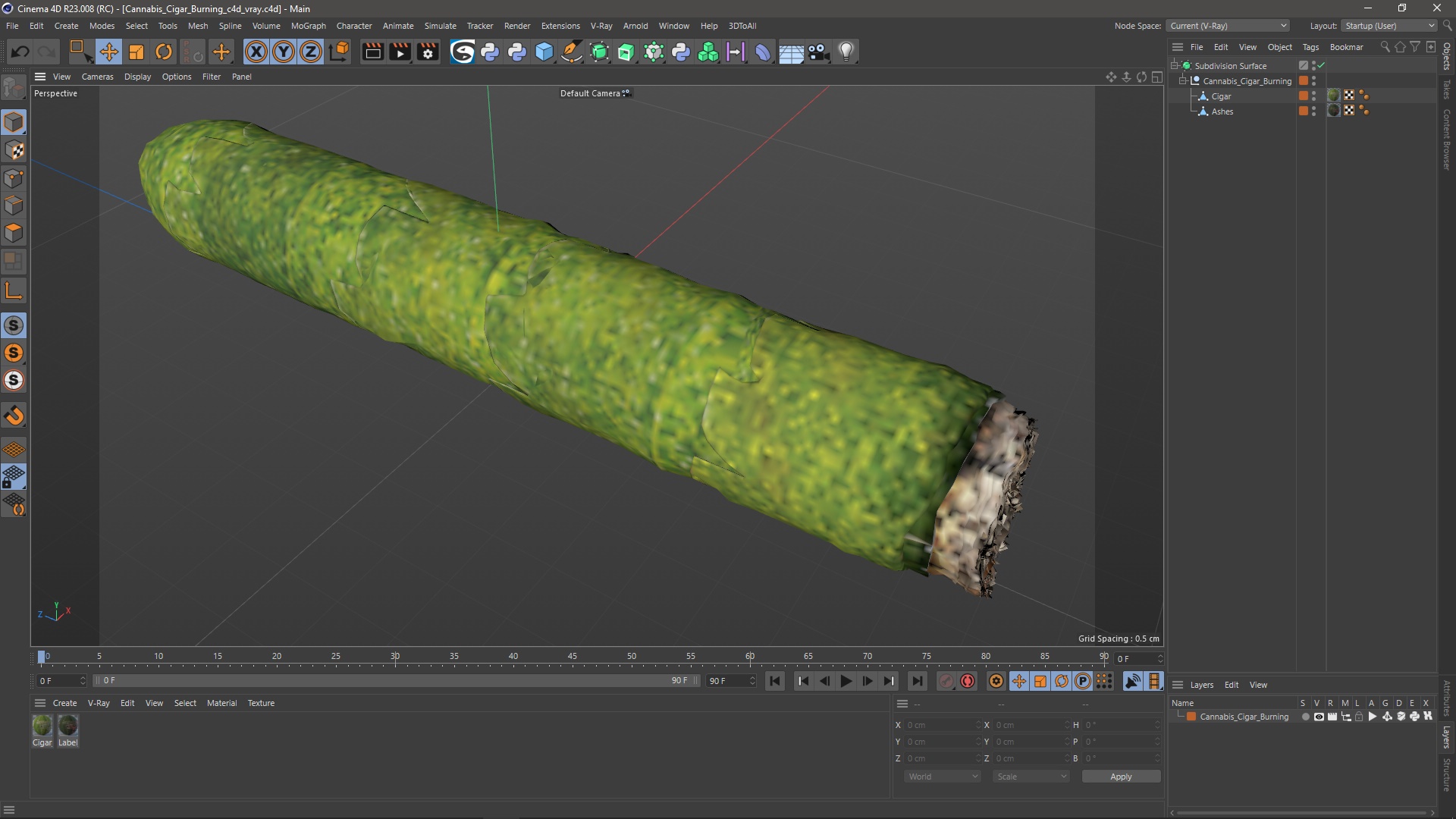Screen dimensions: 1456x819
Task: Click the Coordinate System toggle icon
Action: point(340,52)
